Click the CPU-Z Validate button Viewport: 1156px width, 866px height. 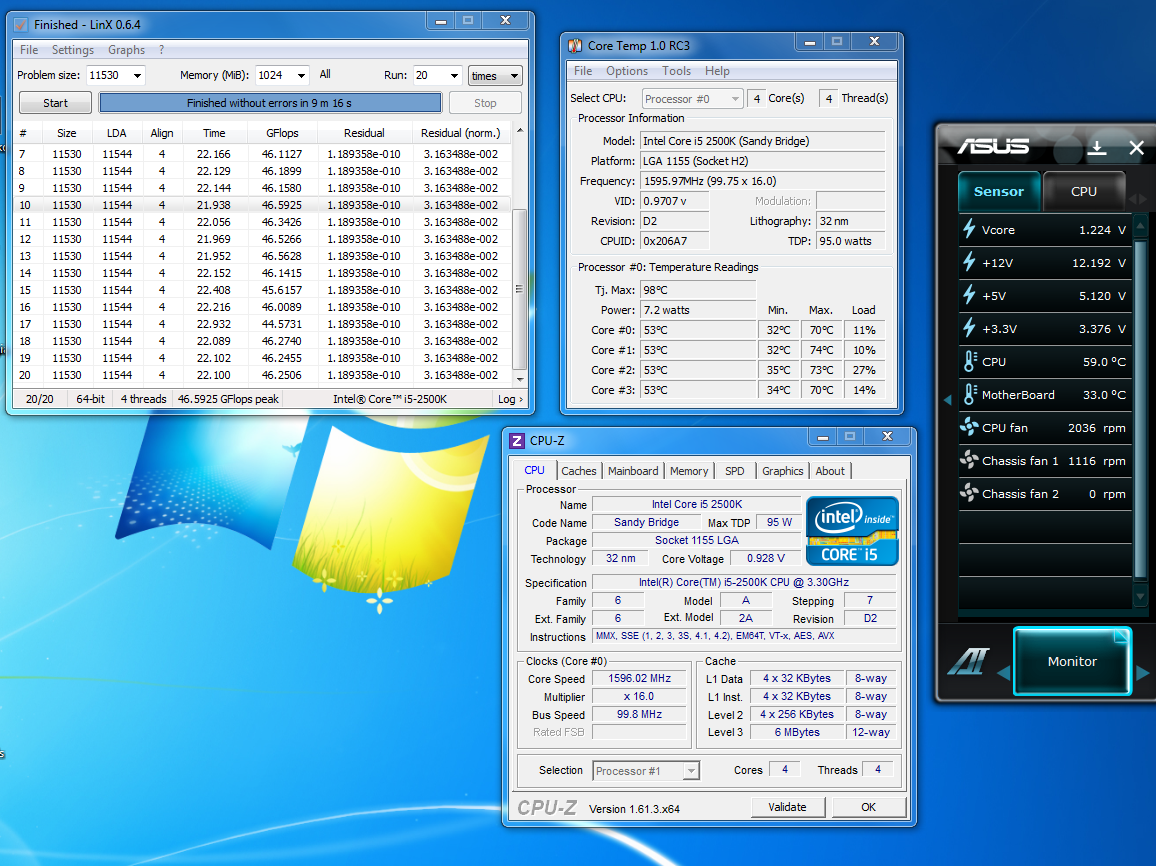[787, 807]
